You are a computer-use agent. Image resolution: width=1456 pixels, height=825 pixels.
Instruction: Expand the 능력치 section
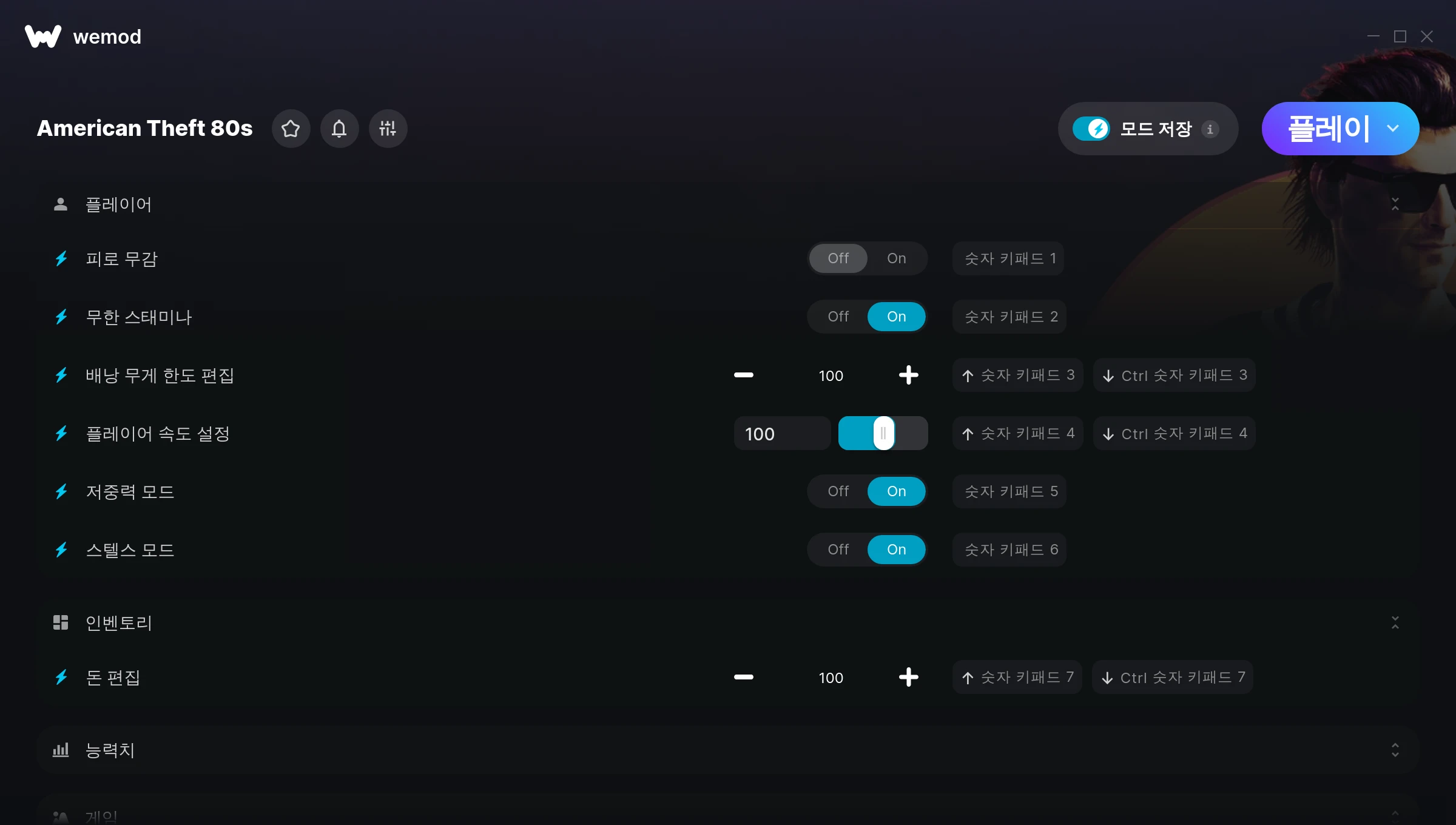point(1395,750)
